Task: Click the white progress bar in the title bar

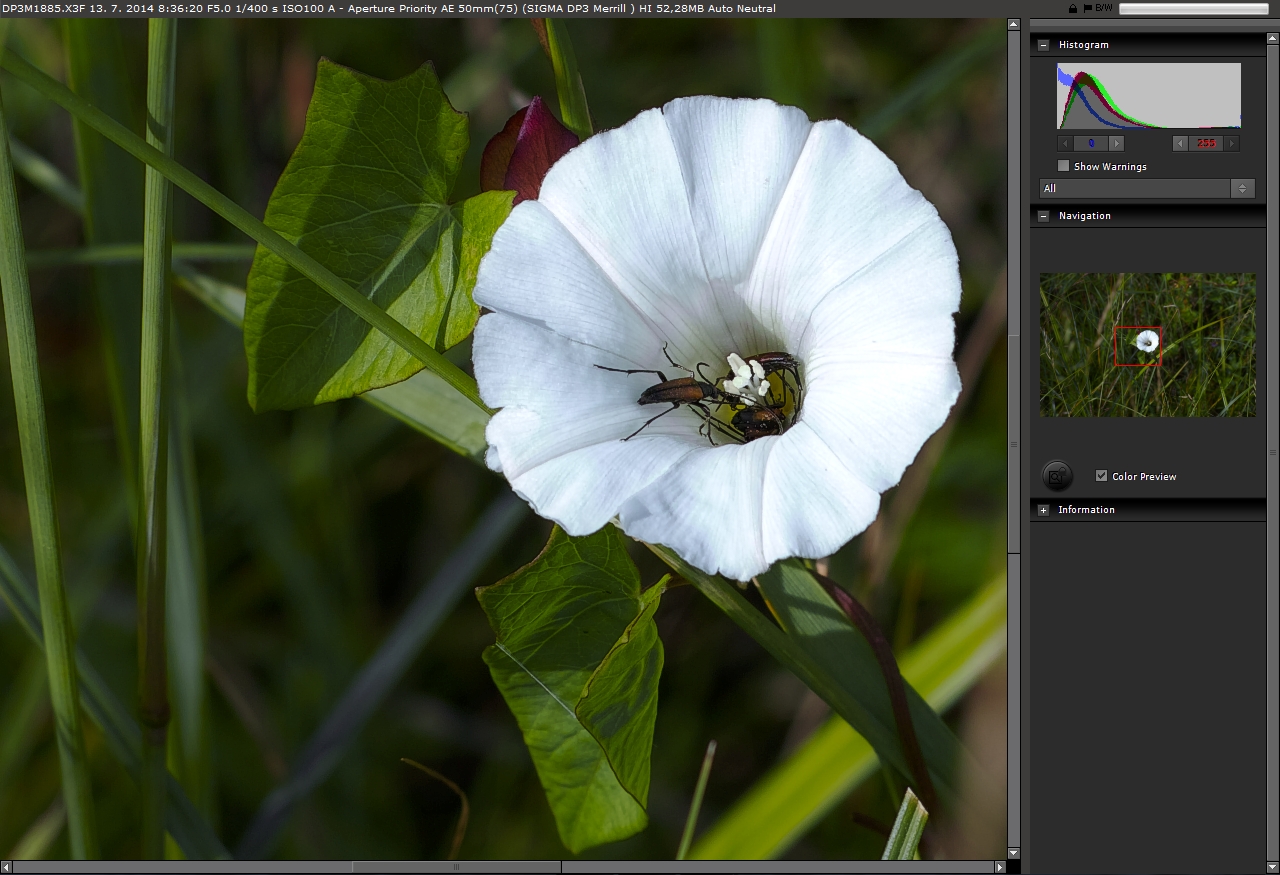Action: (x=1193, y=8)
